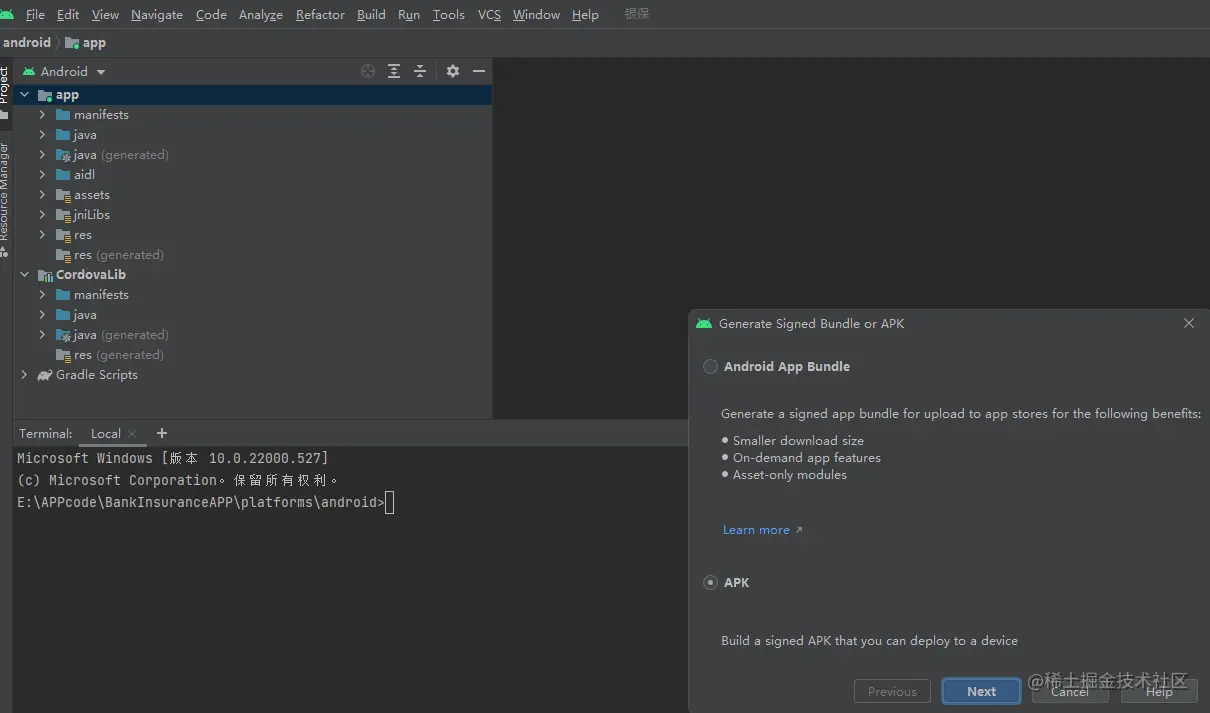Expand the jniLibs folder
Viewport: 1210px width, 713px height.
click(x=42, y=215)
